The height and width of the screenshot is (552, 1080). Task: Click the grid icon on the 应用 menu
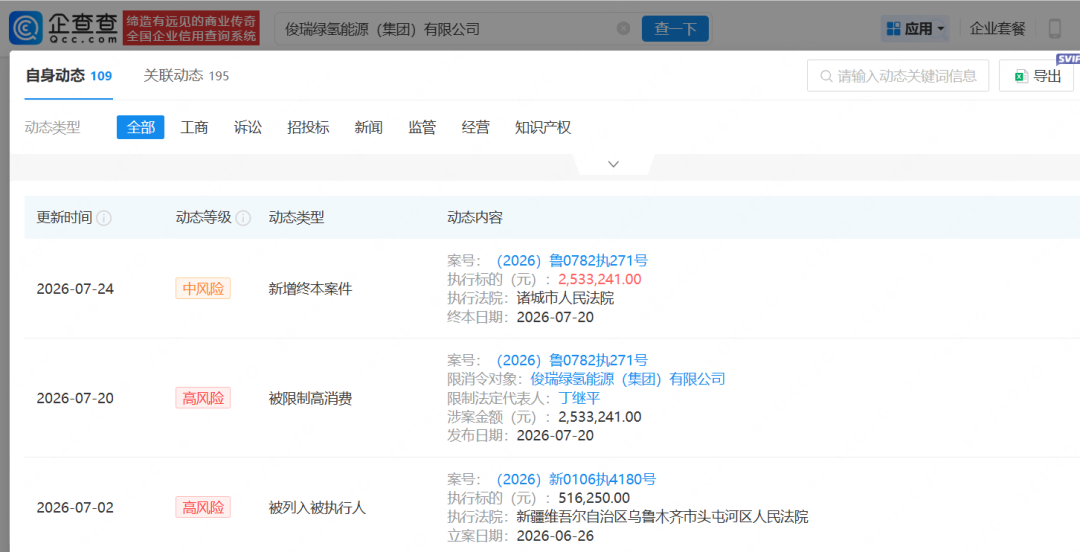tap(893, 29)
